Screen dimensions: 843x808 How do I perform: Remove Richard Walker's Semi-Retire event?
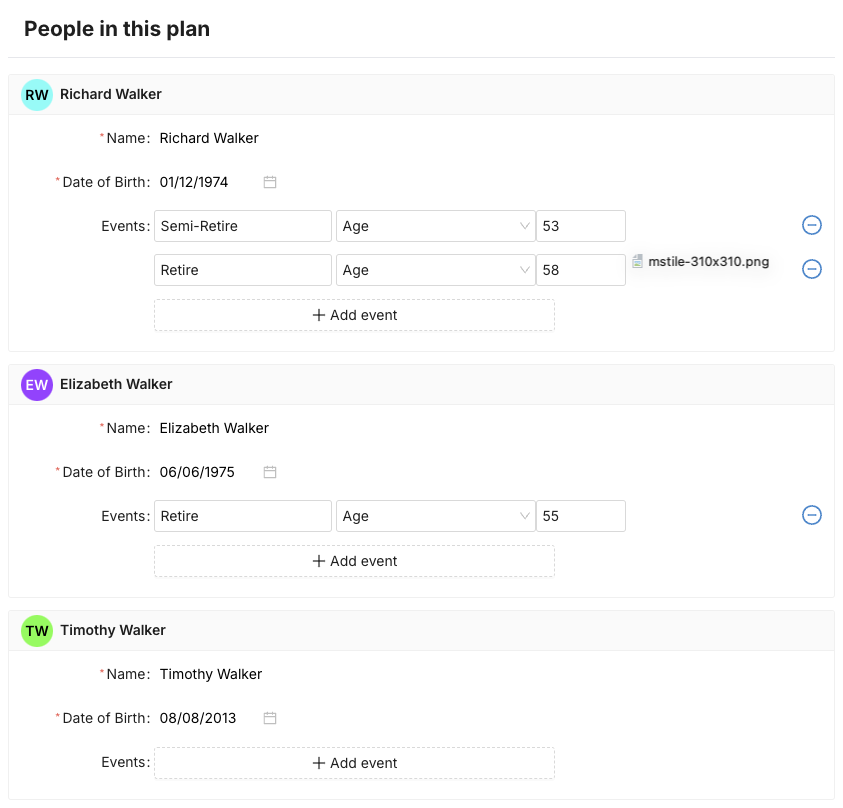tap(812, 225)
